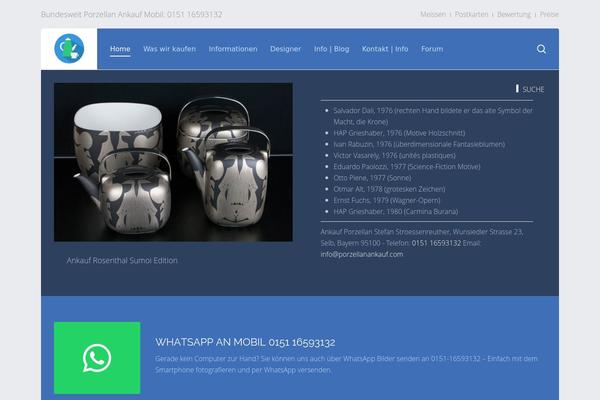Open the Kontakt | Info menu
The width and height of the screenshot is (600, 400).
click(x=385, y=49)
